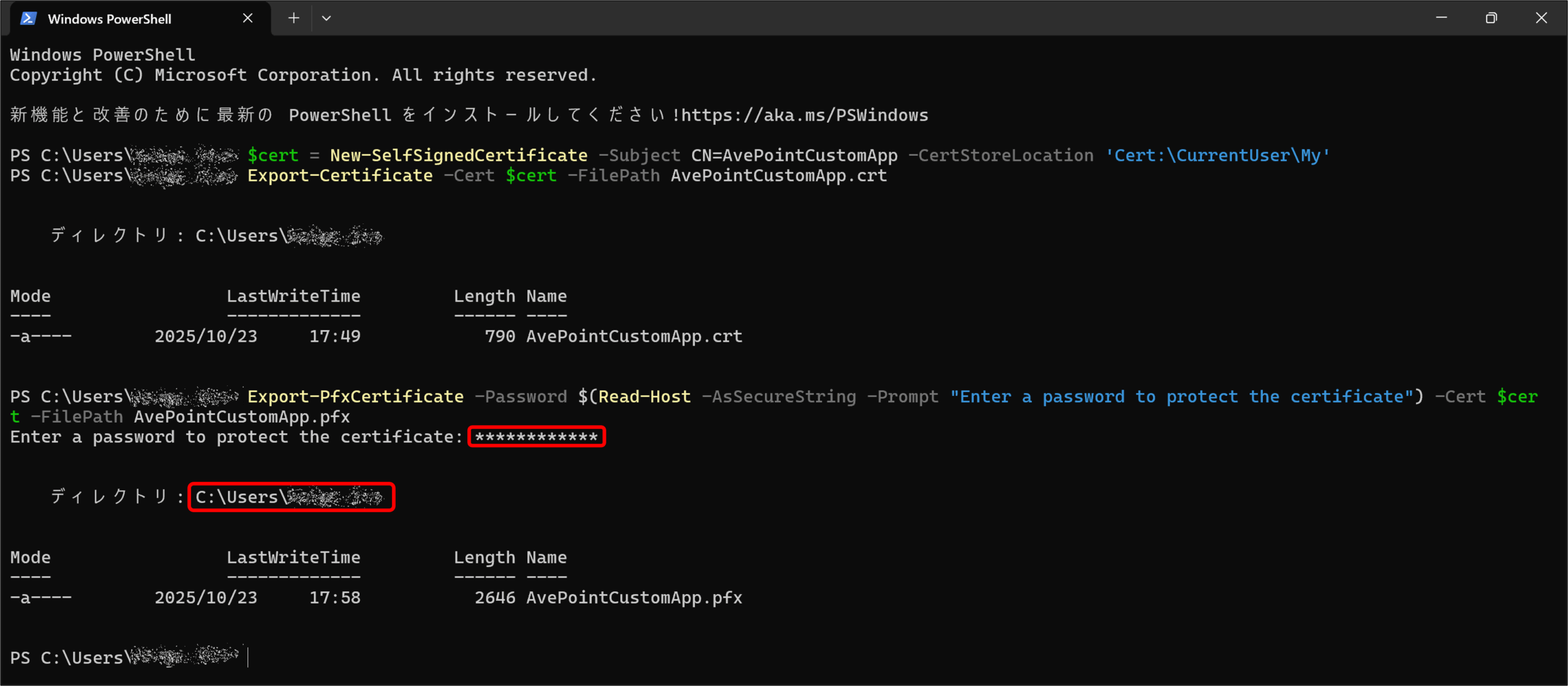Minimize the terminal window
This screenshot has height=686, width=1568.
coord(1441,18)
